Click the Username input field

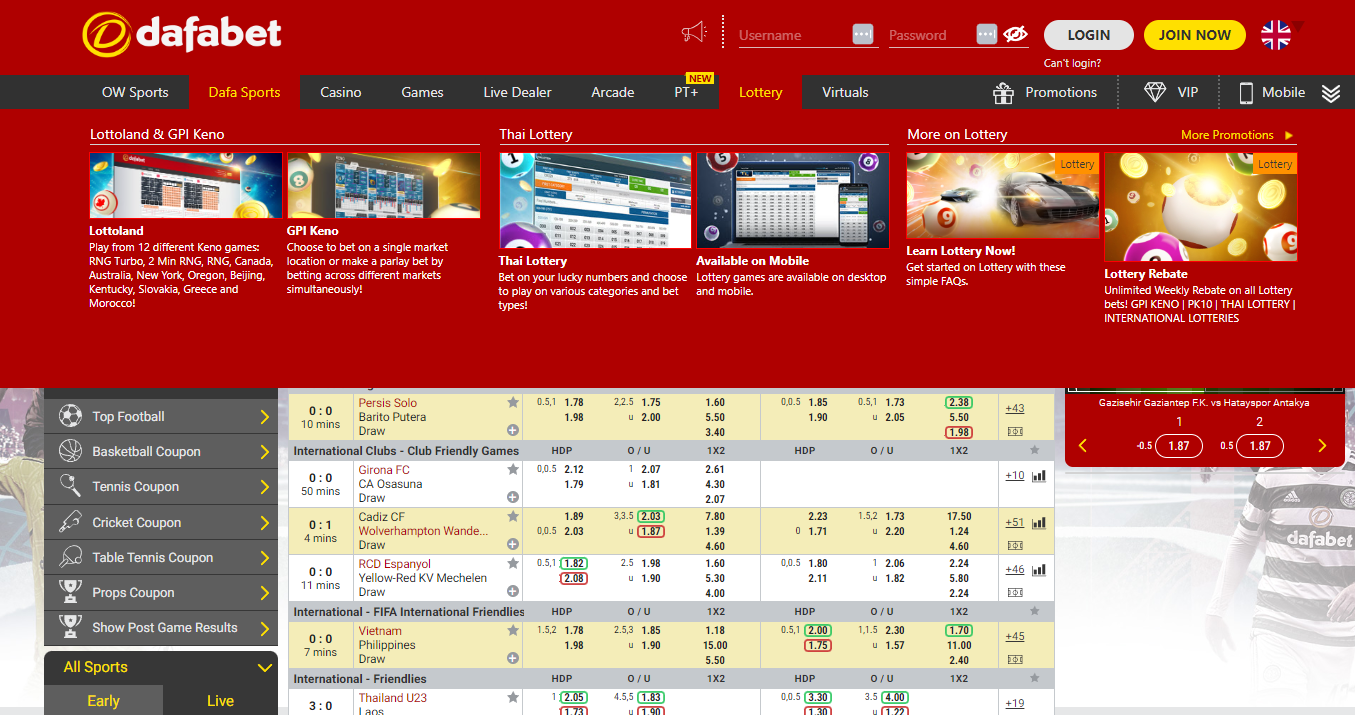coord(792,35)
